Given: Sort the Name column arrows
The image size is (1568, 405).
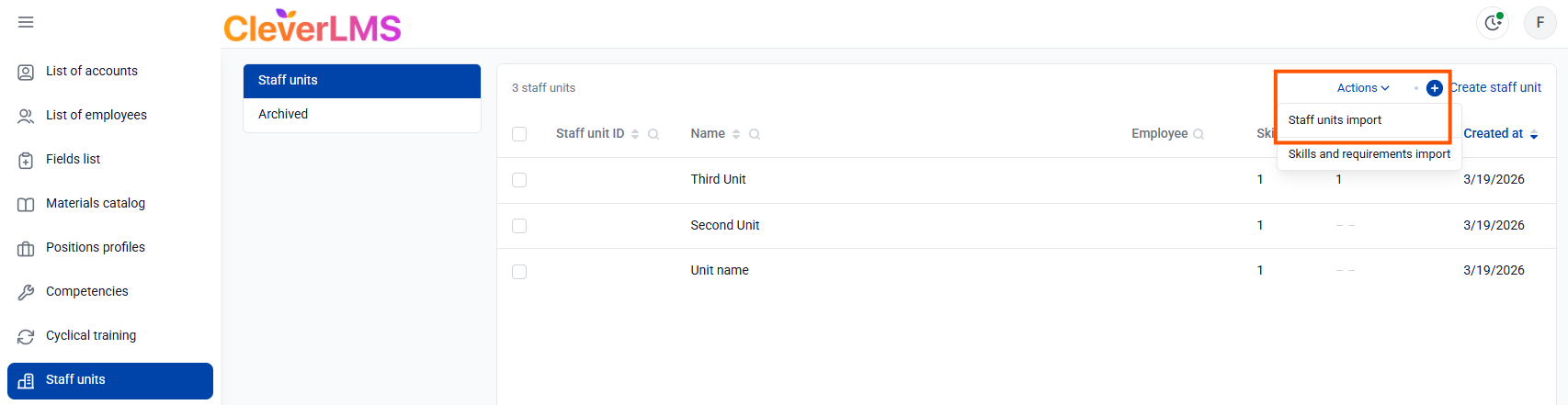Looking at the screenshot, I should pyautogui.click(x=736, y=134).
